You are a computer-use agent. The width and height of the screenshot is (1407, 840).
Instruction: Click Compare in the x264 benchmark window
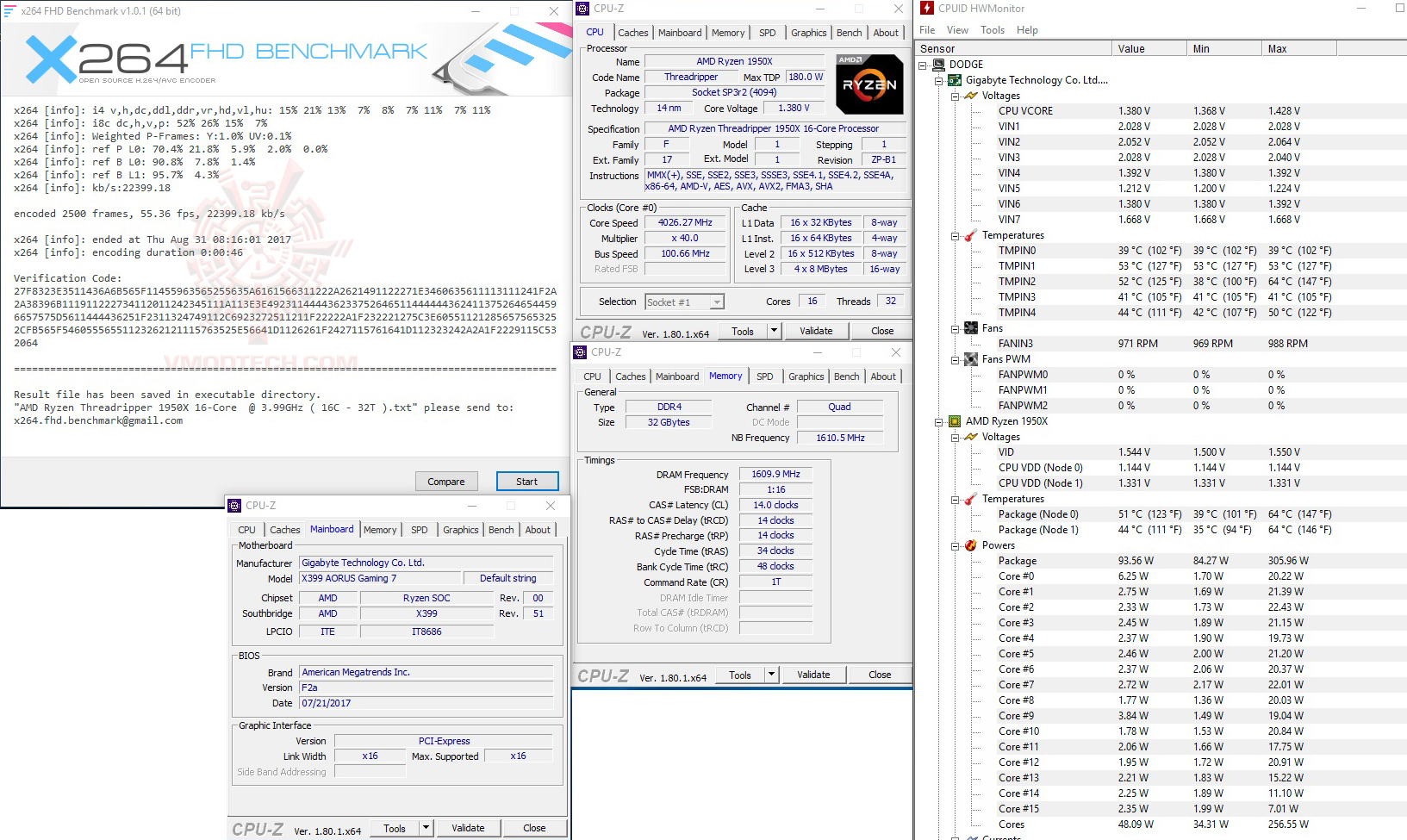pyautogui.click(x=446, y=481)
